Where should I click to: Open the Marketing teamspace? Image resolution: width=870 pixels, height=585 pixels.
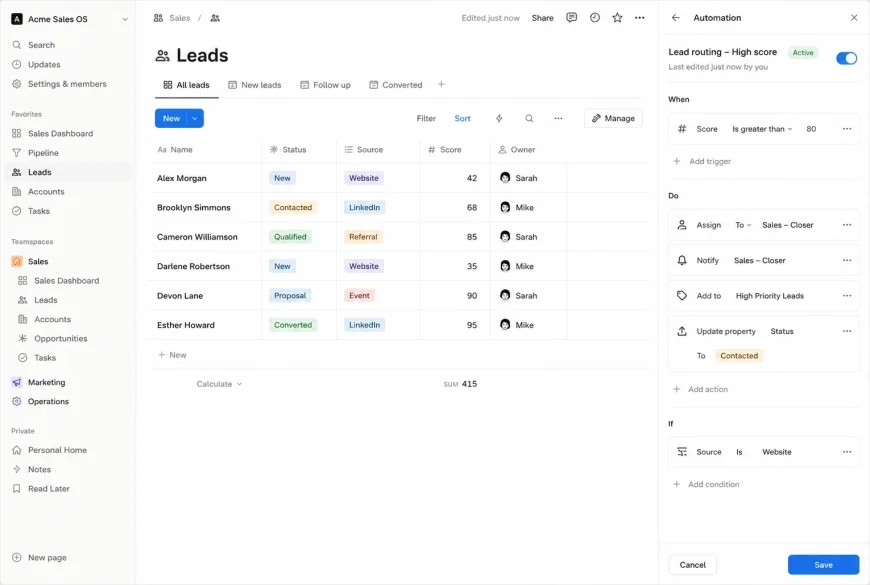point(47,382)
